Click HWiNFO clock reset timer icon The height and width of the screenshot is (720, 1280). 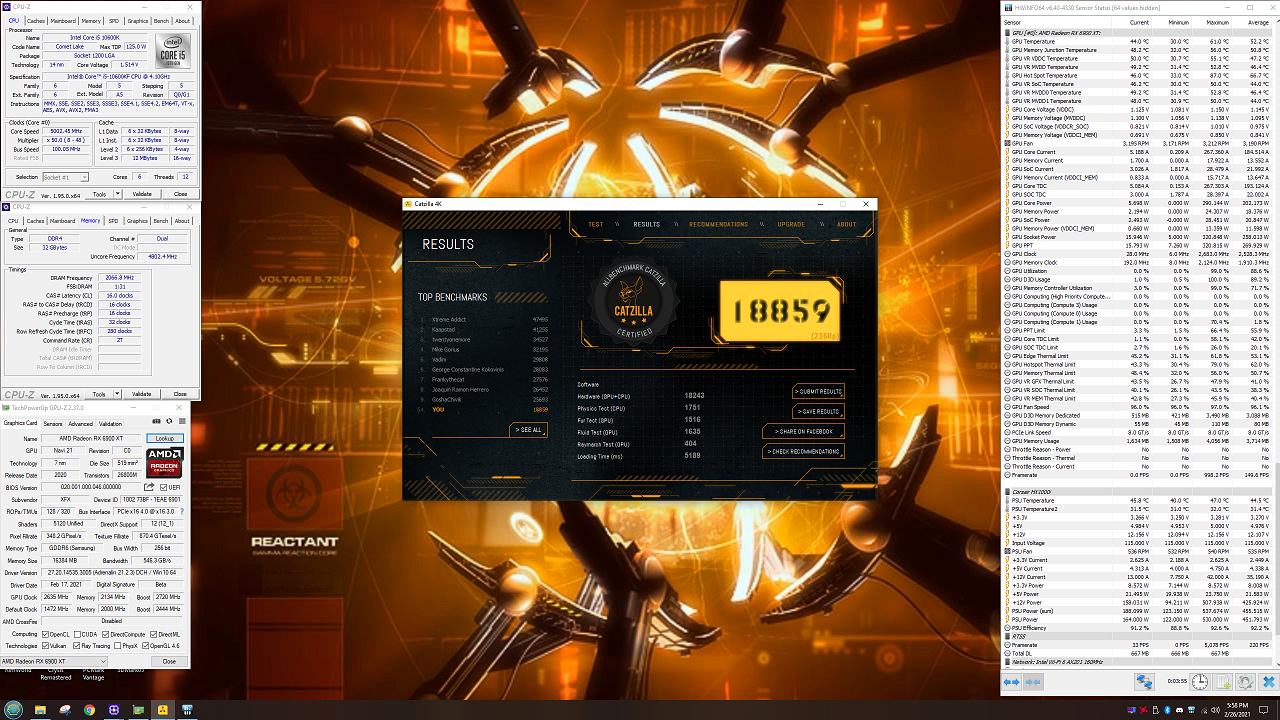[x=1200, y=682]
